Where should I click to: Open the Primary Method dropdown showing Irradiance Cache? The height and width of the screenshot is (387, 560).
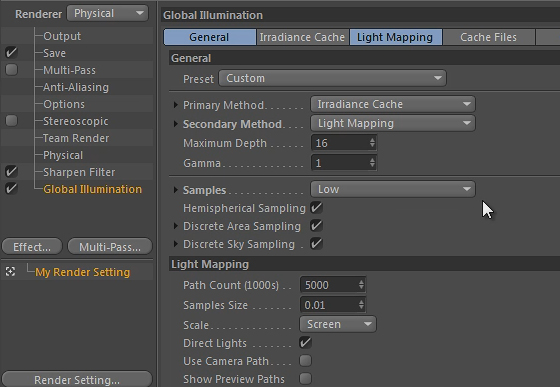click(x=392, y=104)
